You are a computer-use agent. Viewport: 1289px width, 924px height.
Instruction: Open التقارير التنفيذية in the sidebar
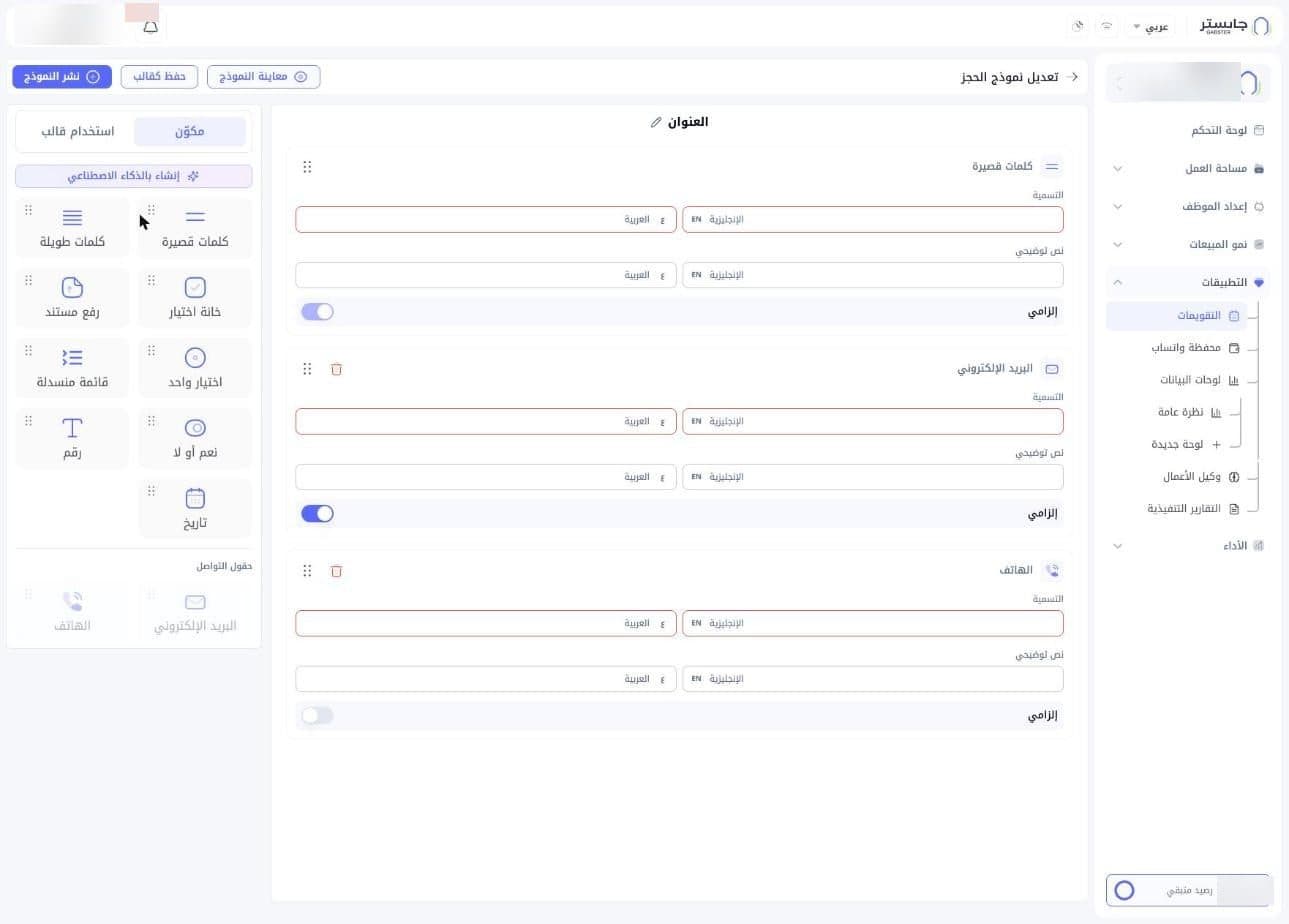[1193, 509]
